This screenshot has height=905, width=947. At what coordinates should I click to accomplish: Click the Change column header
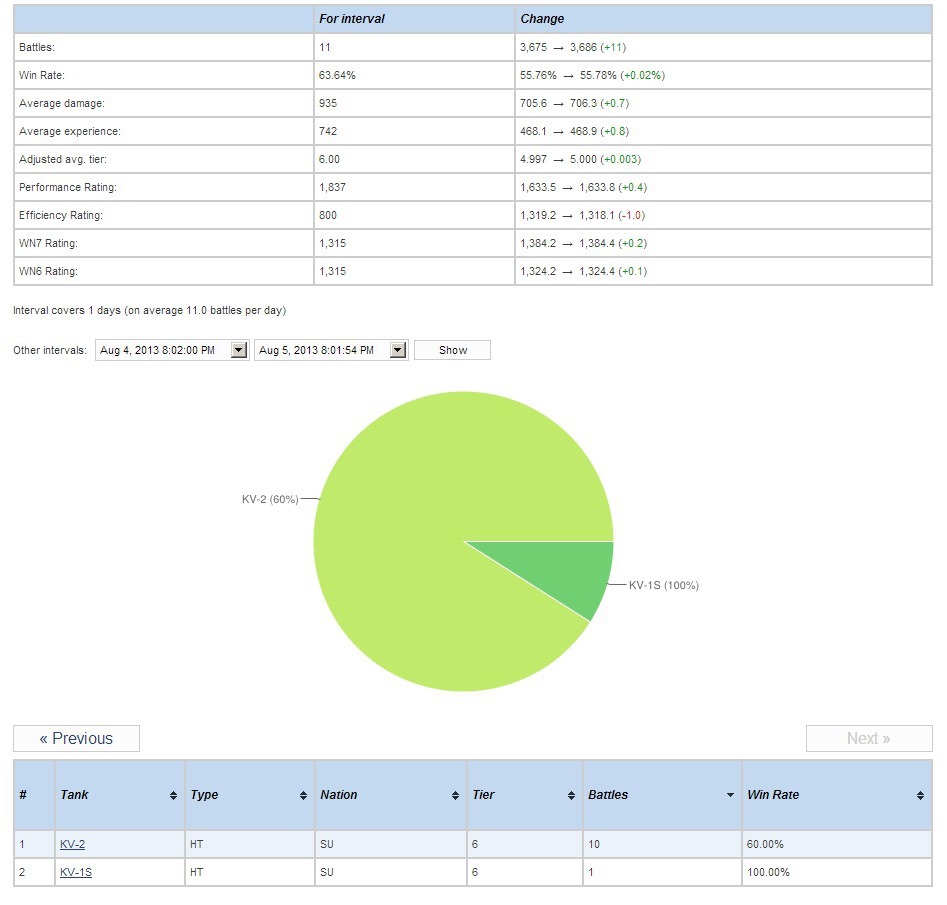coord(542,19)
